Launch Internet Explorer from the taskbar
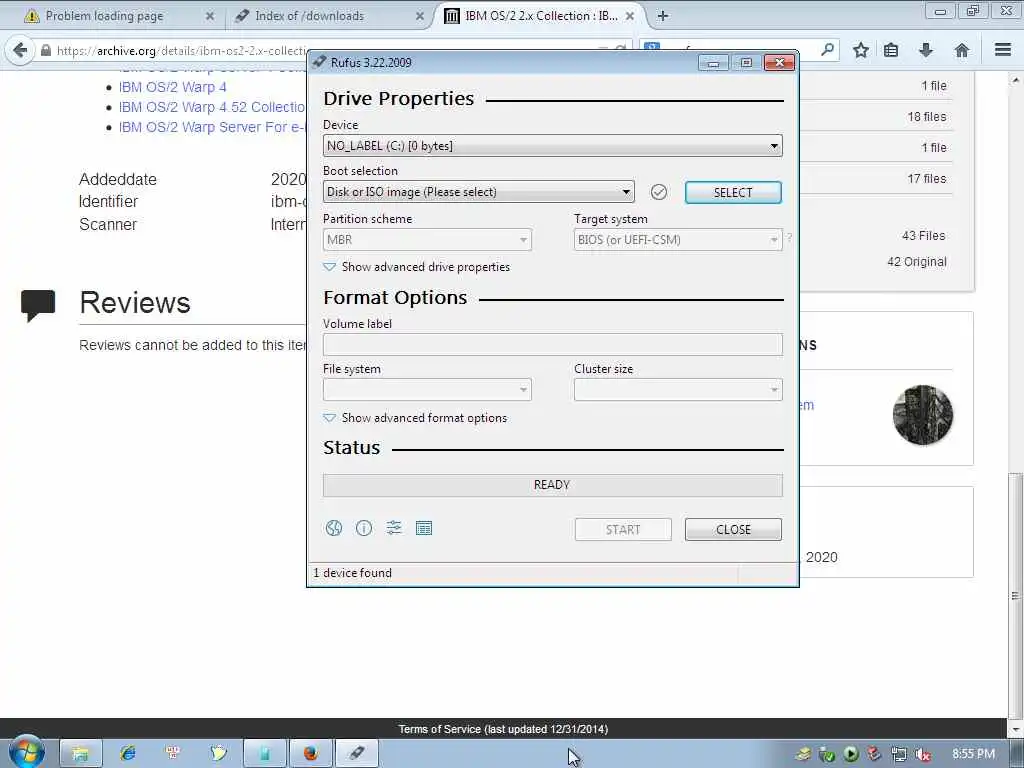Screen dimensions: 1024x768 [x=127, y=753]
